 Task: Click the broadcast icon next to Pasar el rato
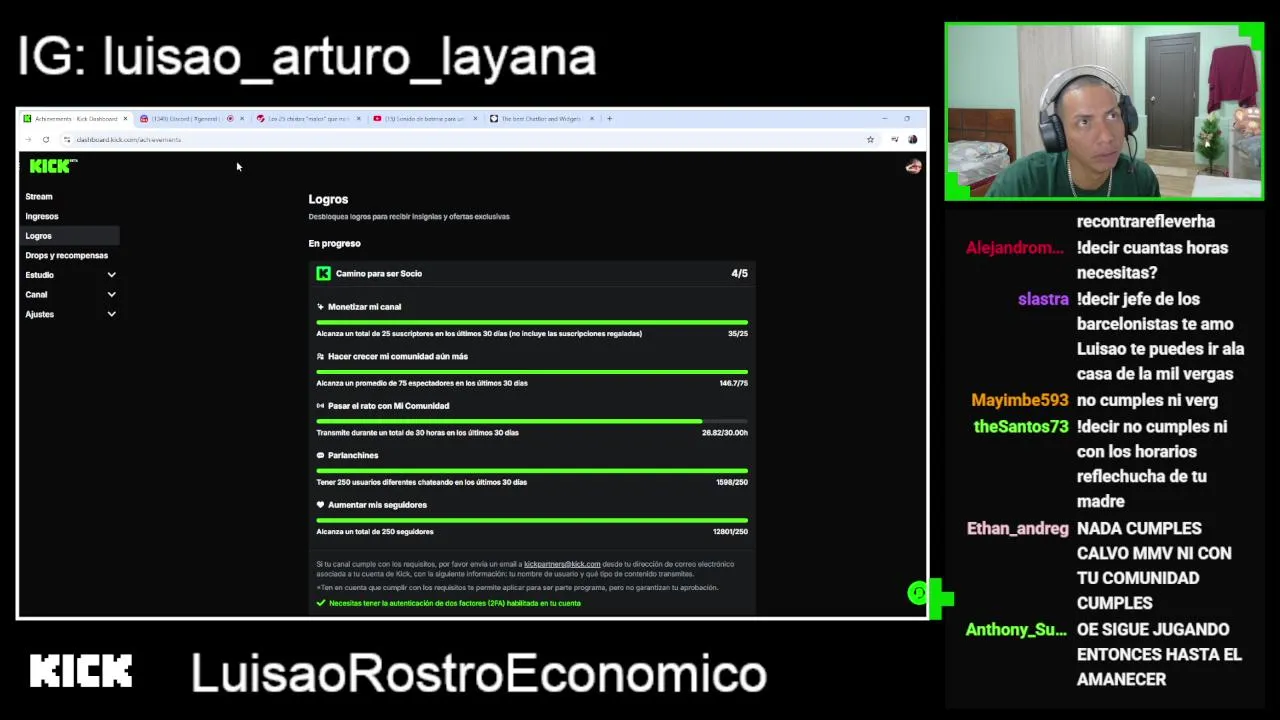pos(320,406)
